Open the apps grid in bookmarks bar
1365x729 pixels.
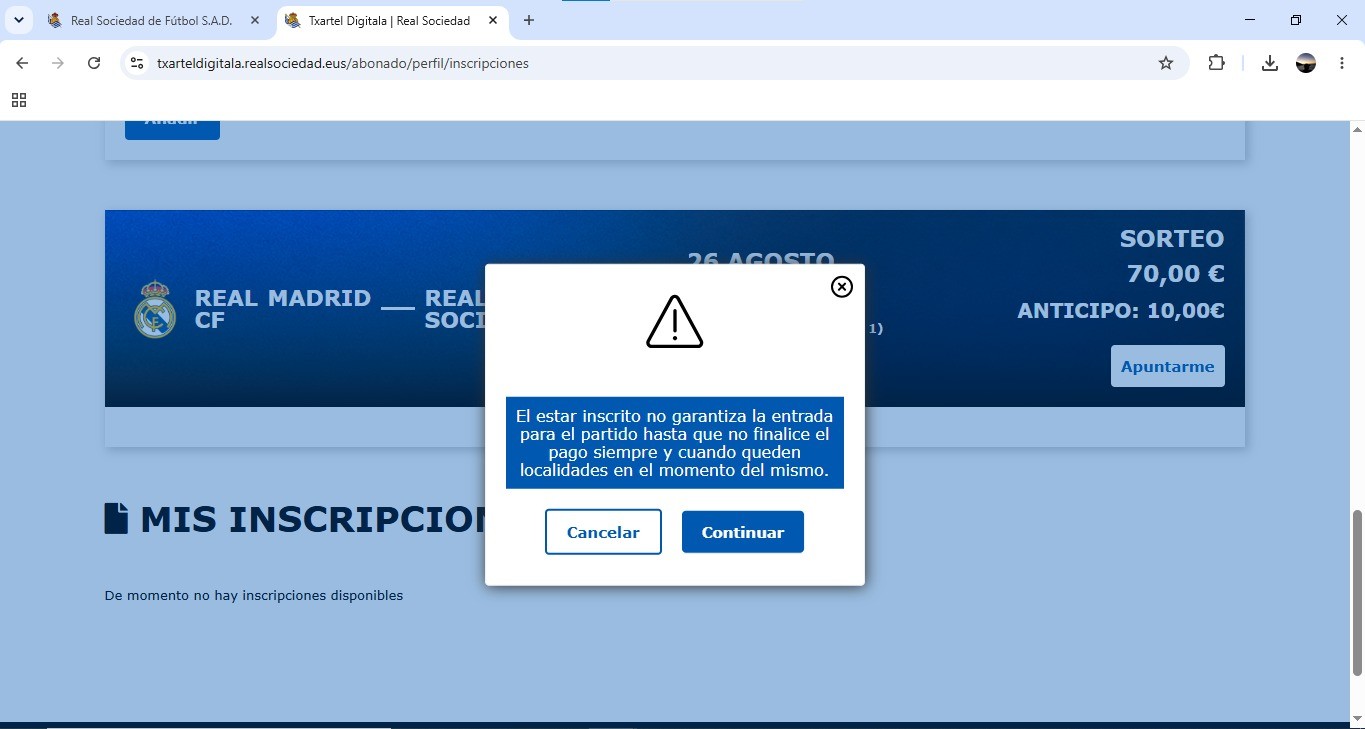point(19,100)
